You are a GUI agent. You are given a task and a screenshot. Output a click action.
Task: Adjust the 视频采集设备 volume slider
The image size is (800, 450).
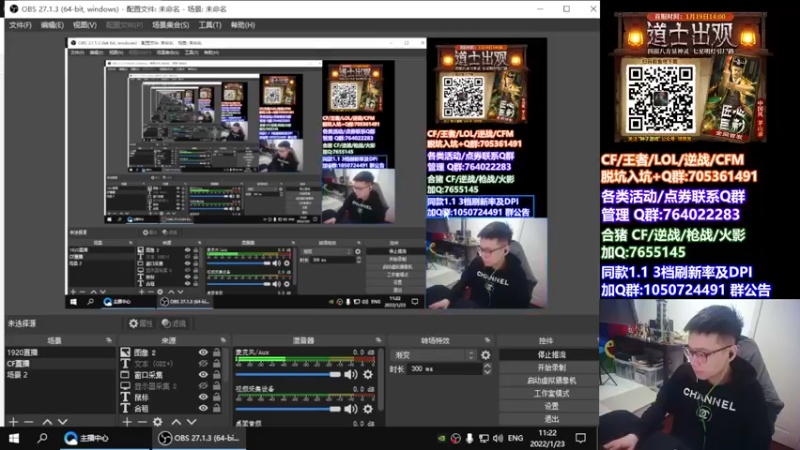[288, 409]
